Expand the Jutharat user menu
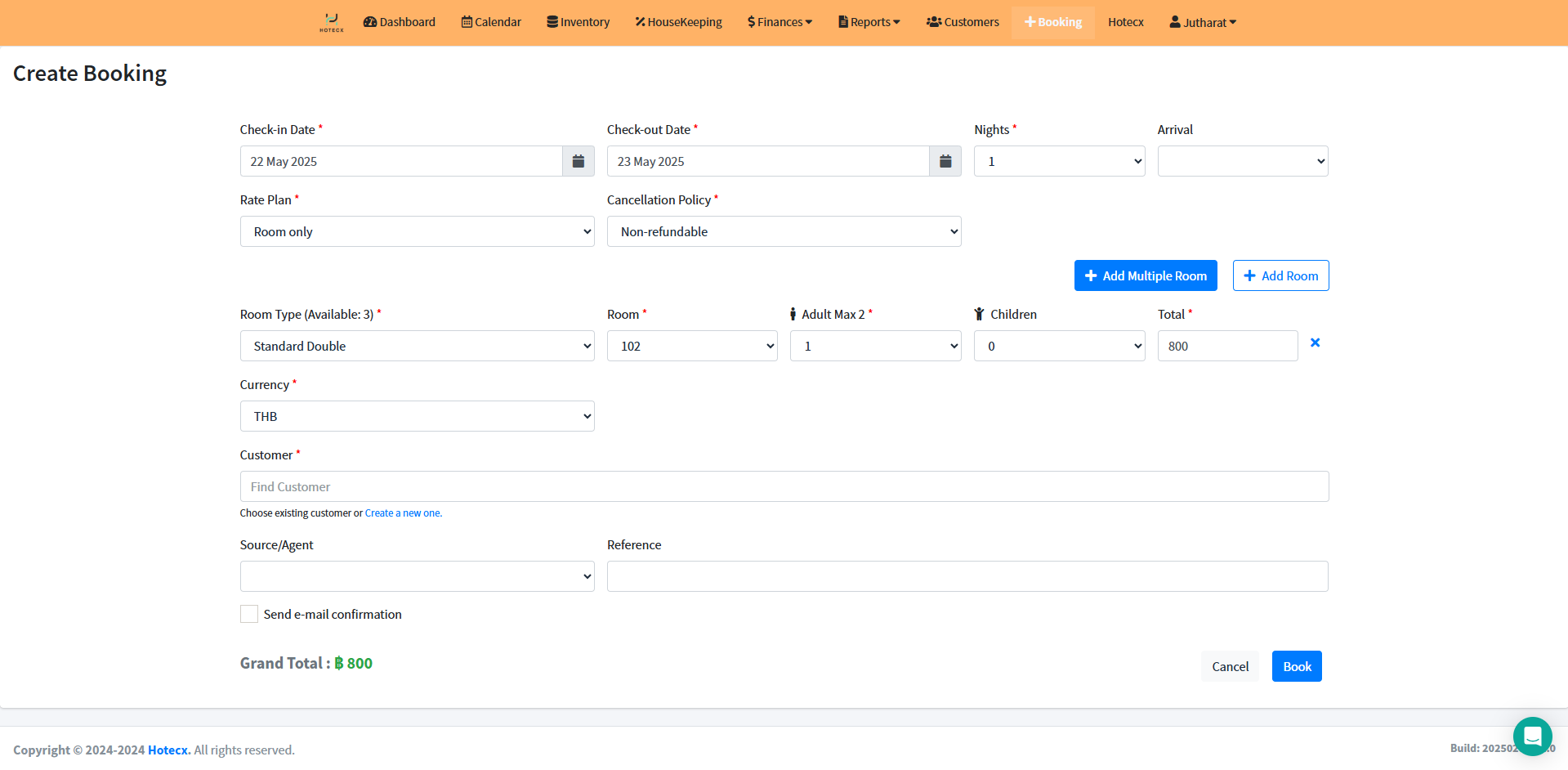 [x=1203, y=22]
